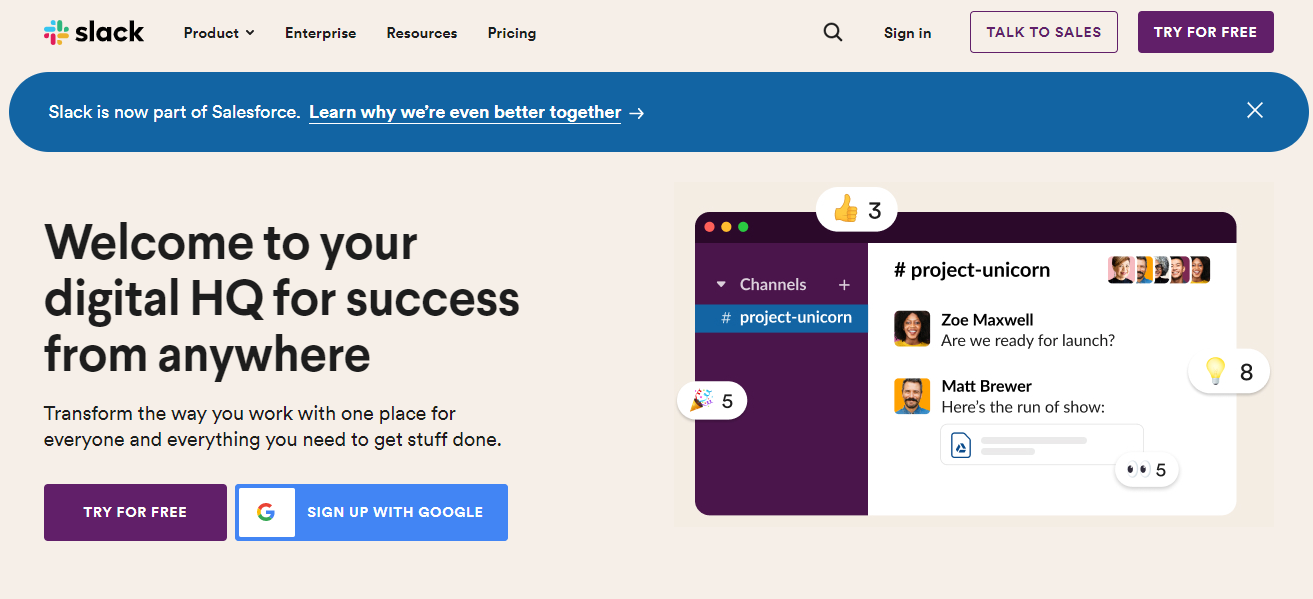Dismiss the Salesforce announcement banner

pyautogui.click(x=1255, y=110)
